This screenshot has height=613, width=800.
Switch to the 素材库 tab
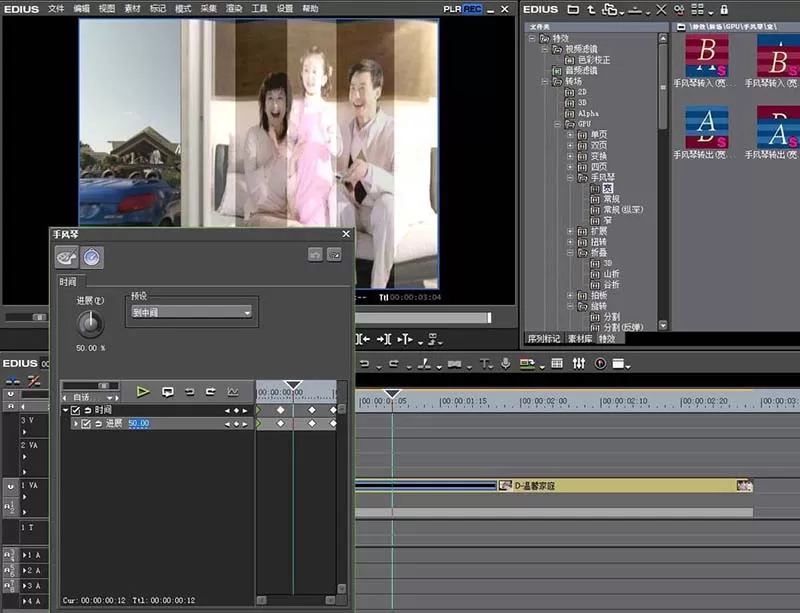pyautogui.click(x=580, y=338)
